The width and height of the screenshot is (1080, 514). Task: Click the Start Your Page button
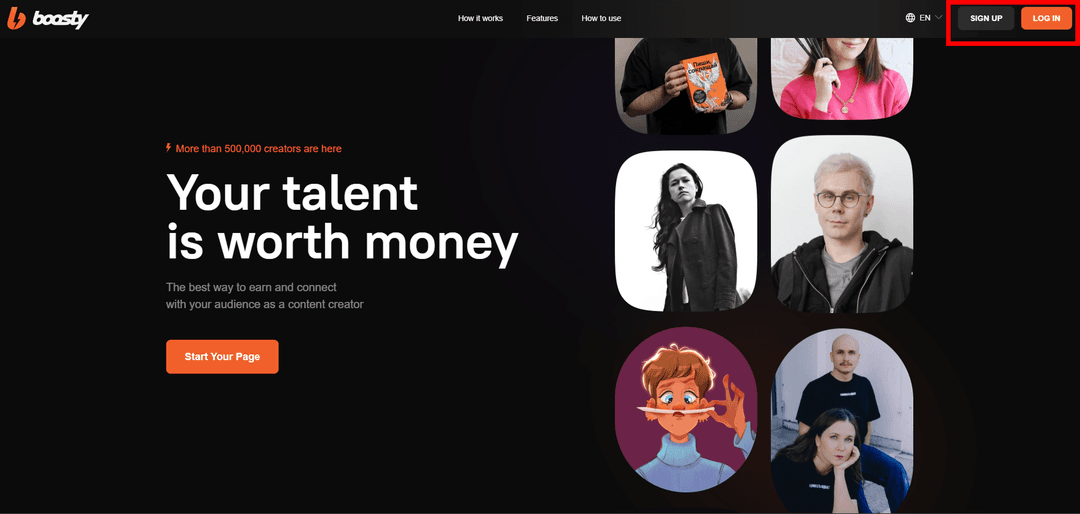coord(222,357)
